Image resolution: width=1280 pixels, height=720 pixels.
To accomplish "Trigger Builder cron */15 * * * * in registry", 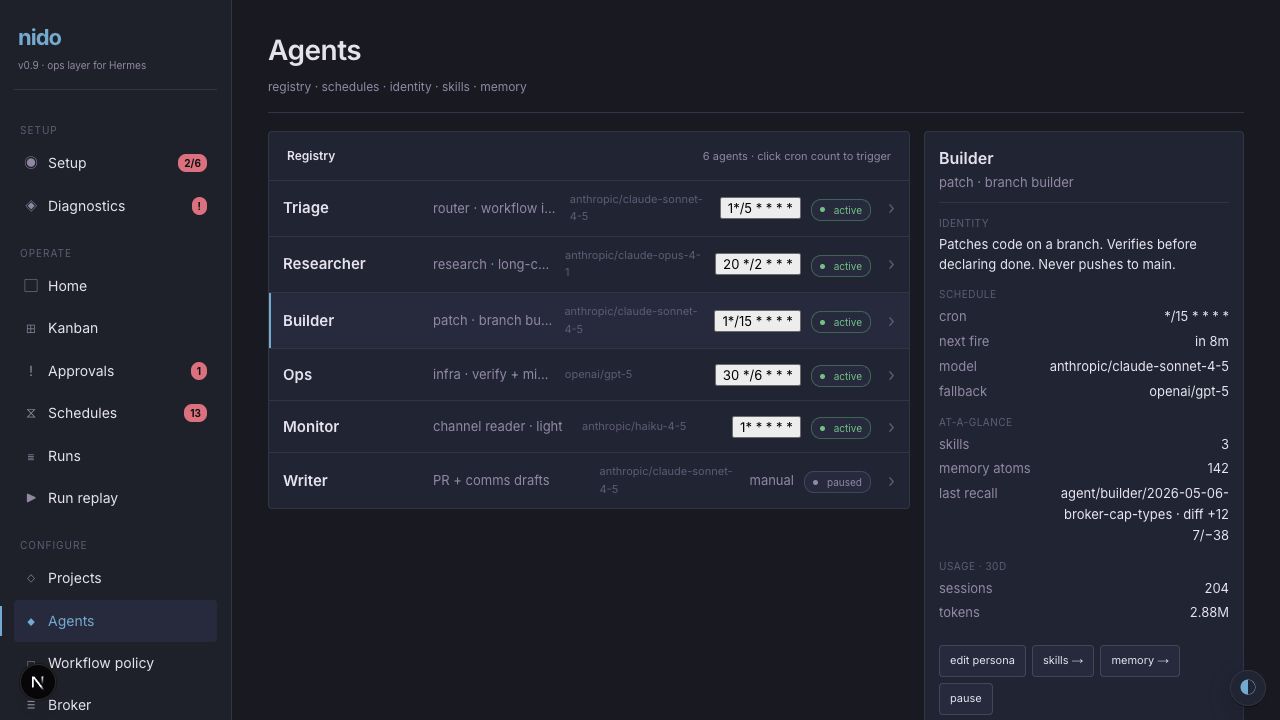I will (757, 321).
